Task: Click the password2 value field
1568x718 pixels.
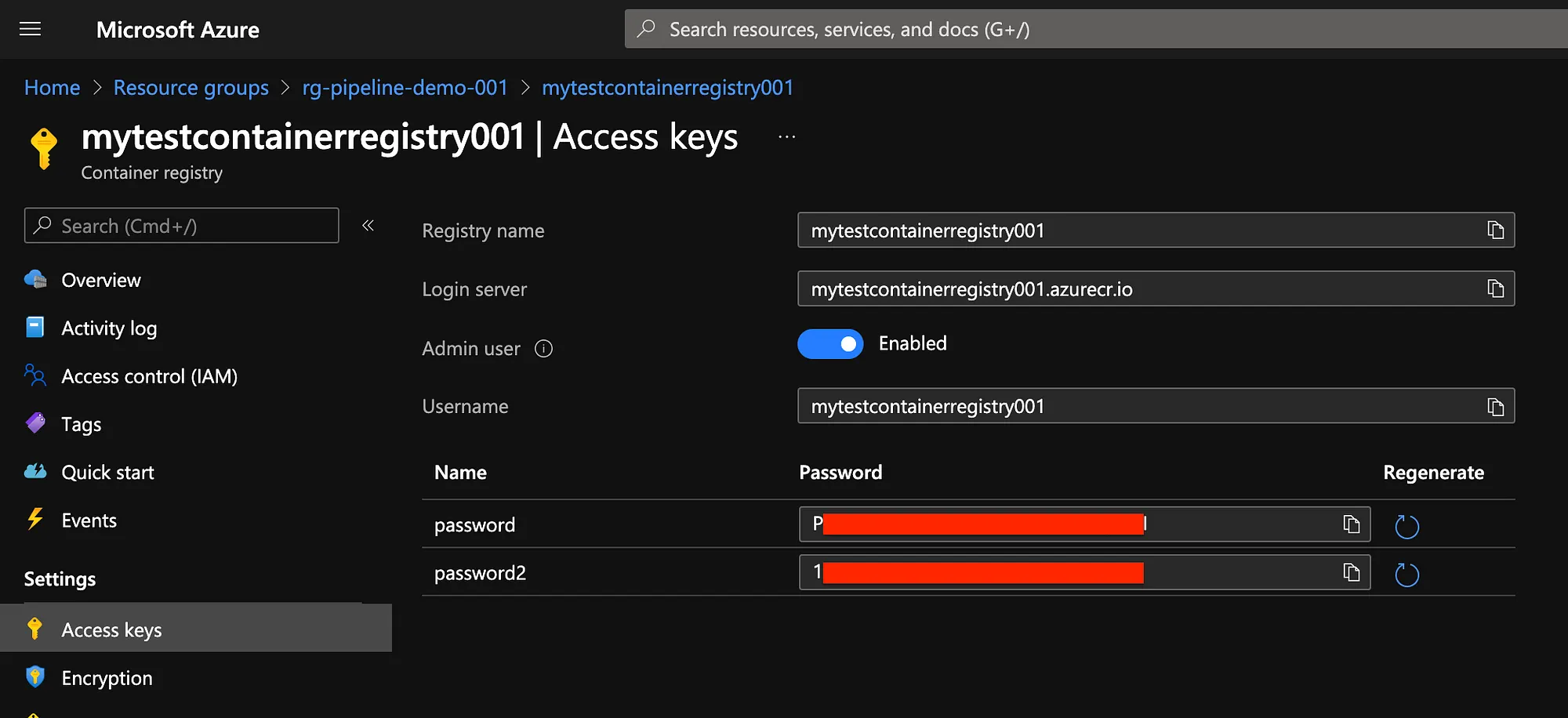Action: tap(1085, 572)
